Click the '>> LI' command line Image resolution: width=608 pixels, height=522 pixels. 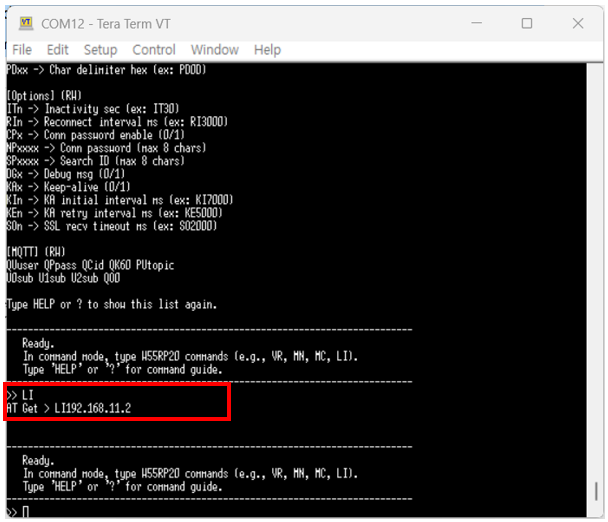pos(20,395)
